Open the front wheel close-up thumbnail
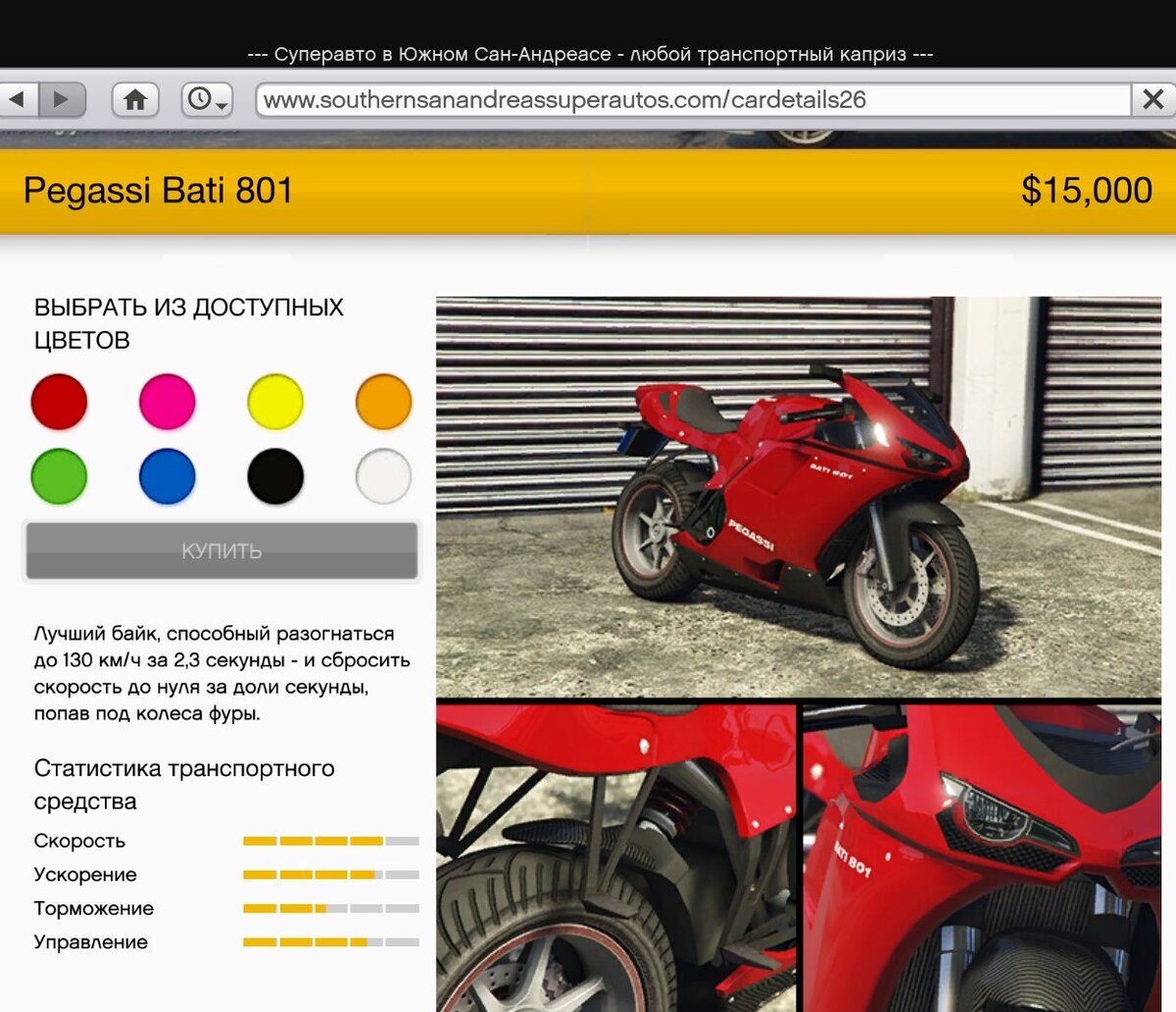The image size is (1176, 1012). (615, 857)
